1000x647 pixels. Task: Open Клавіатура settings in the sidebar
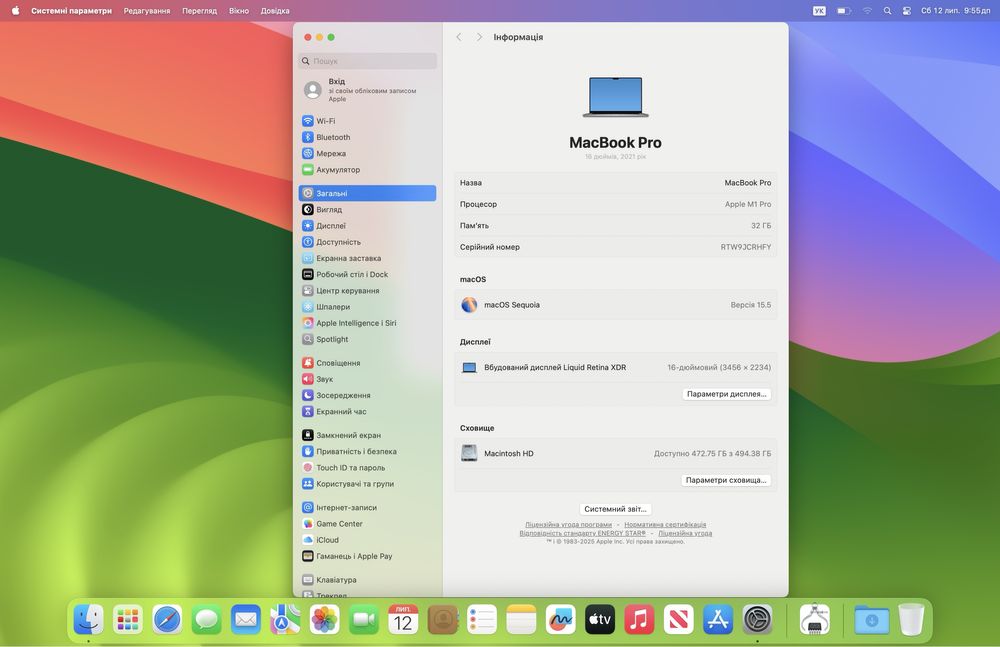tap(367, 580)
